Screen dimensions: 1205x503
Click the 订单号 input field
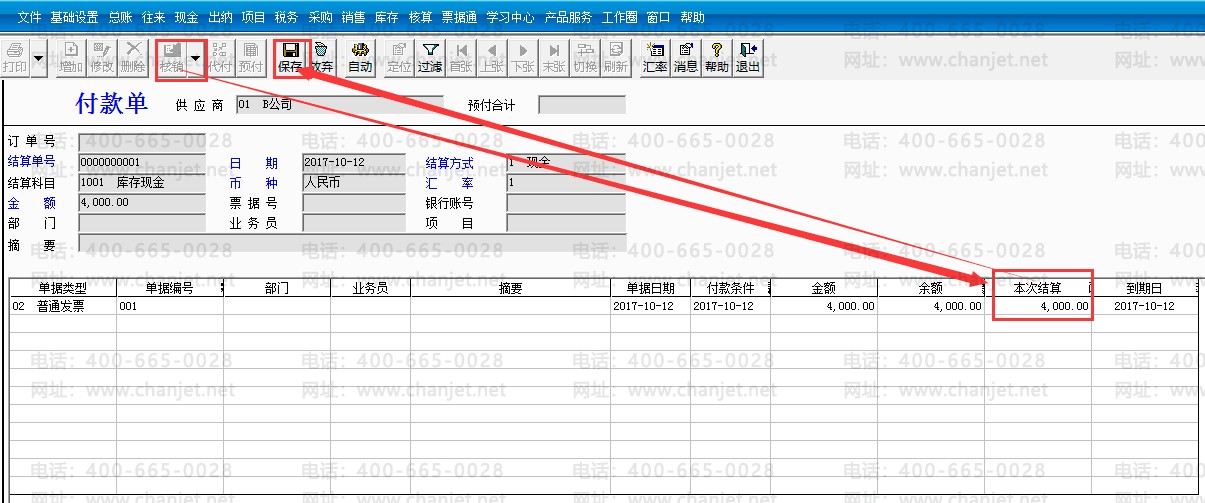[142, 142]
